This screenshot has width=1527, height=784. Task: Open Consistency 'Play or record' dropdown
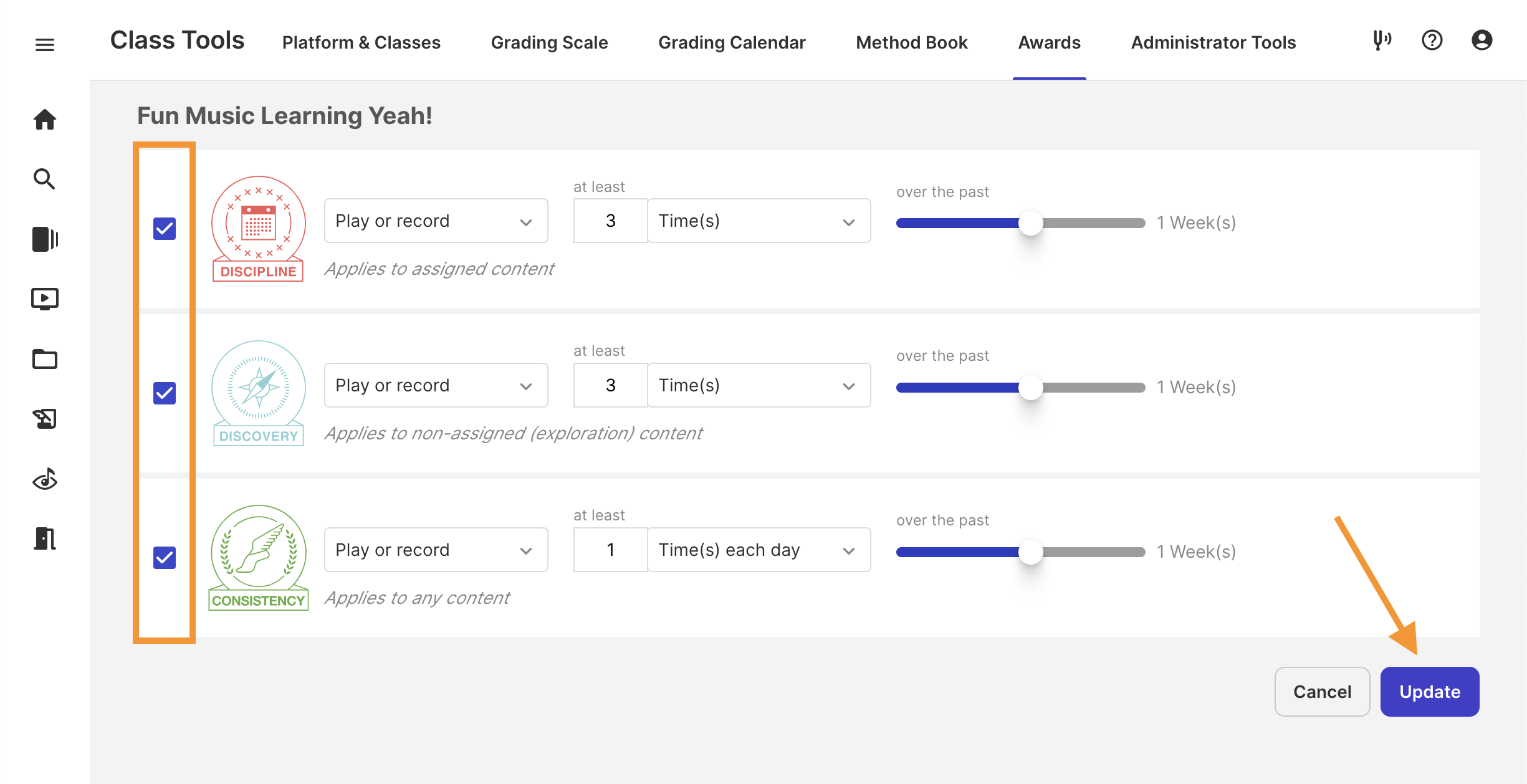tap(436, 550)
